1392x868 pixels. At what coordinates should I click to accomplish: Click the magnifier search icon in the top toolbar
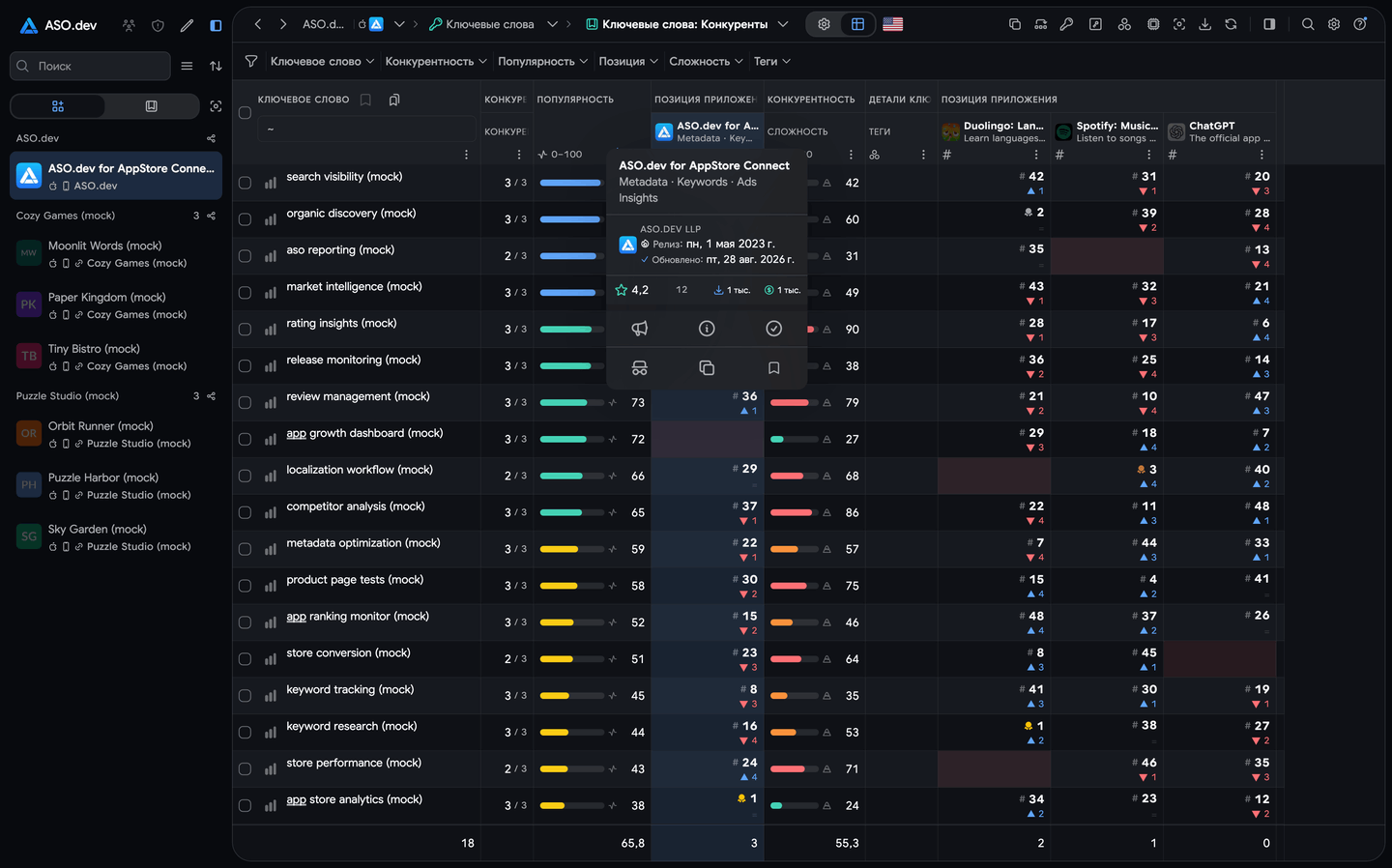point(1308,24)
